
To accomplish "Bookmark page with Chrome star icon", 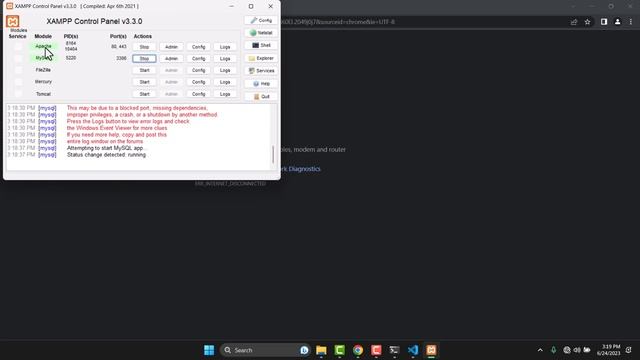I will [x=587, y=22].
